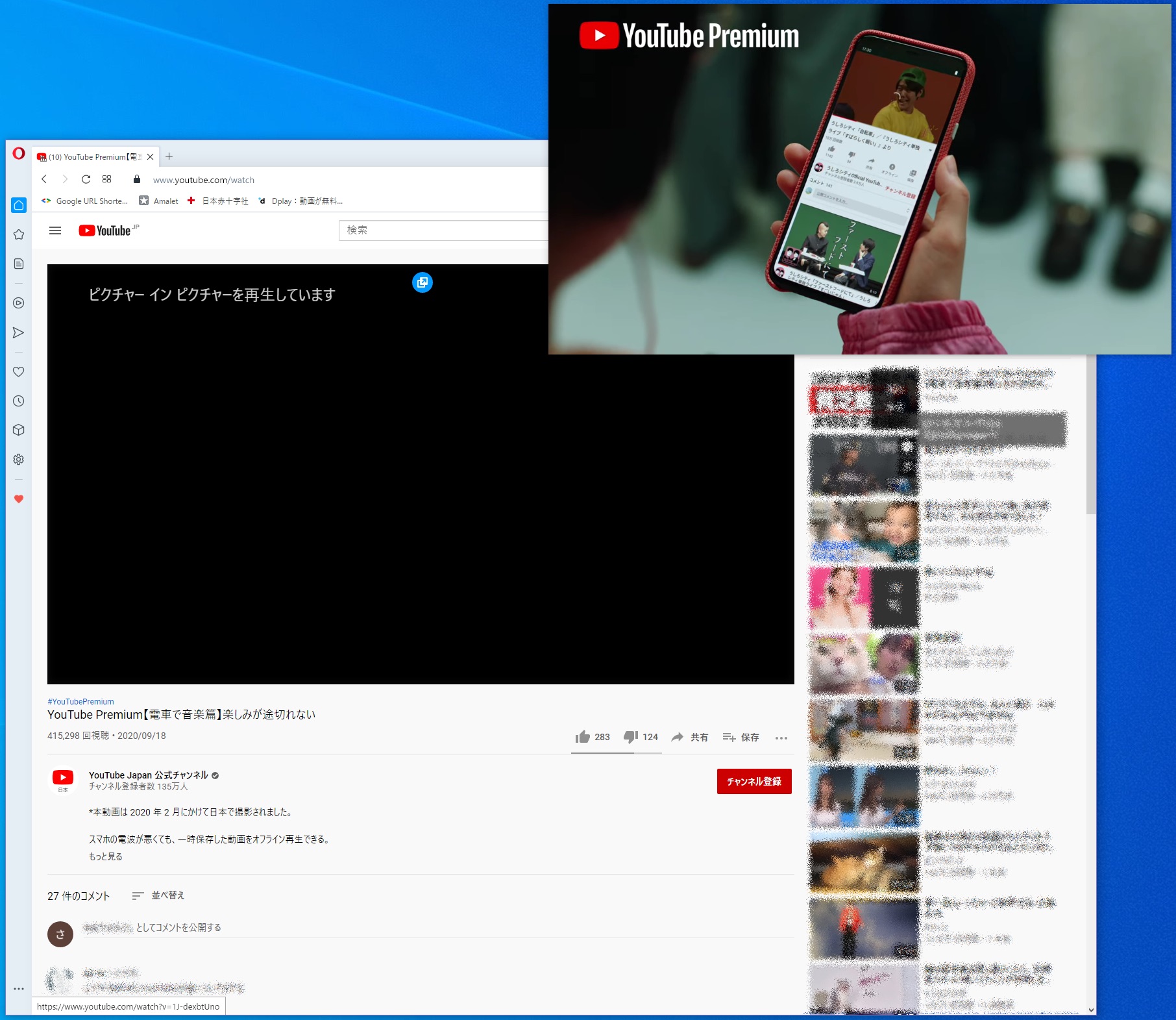Click scrollbar down arrow at bottom

click(x=1091, y=1010)
